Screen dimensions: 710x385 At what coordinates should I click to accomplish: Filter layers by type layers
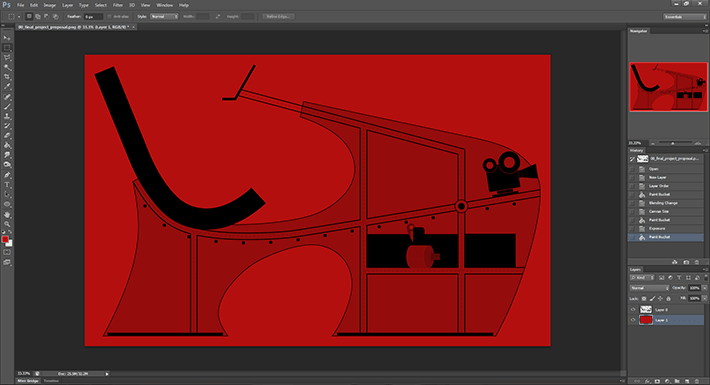[x=679, y=278]
